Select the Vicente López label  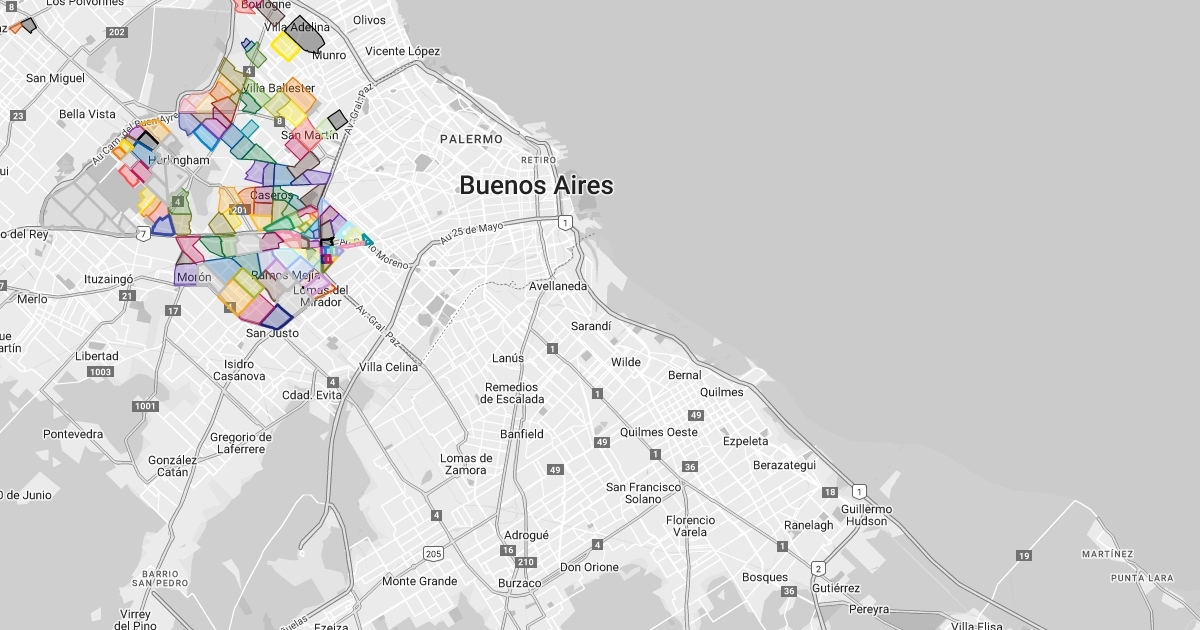[402, 51]
